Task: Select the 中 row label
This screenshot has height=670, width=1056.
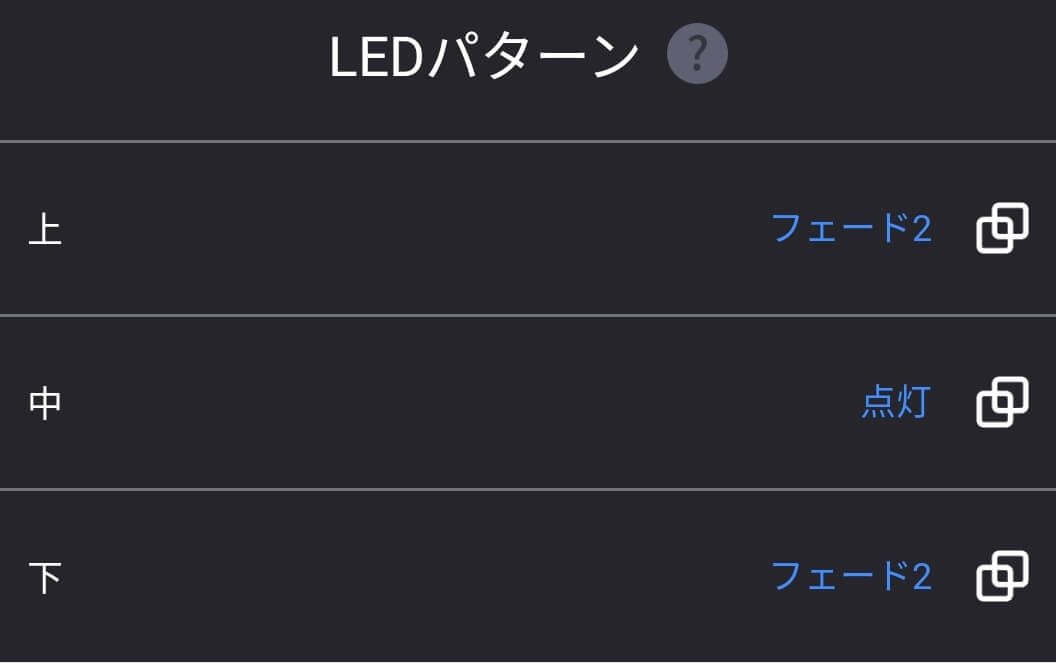Action: (45, 403)
